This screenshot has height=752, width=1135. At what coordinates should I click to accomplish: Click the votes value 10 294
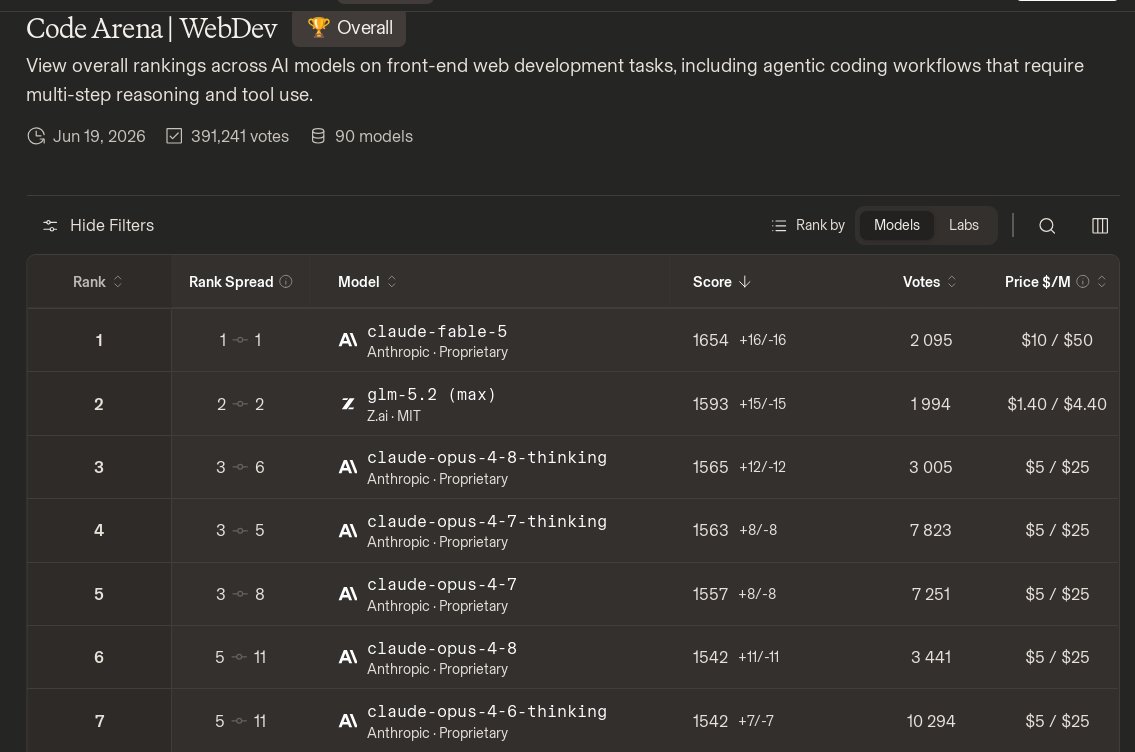pyautogui.click(x=931, y=721)
